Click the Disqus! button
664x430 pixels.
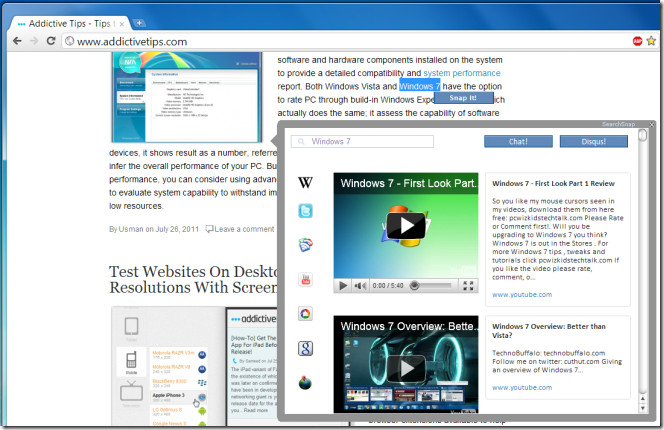click(x=594, y=141)
